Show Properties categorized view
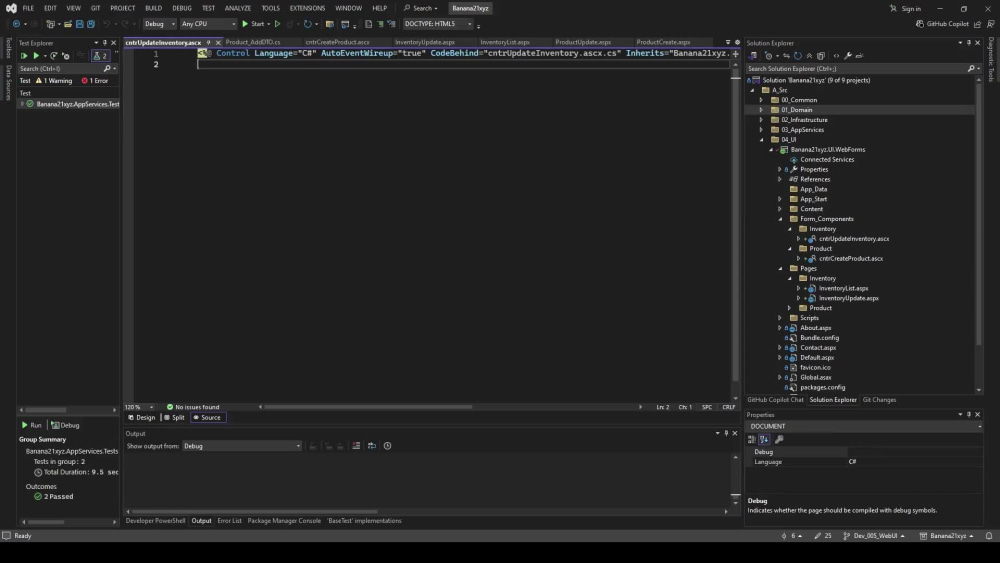 [752, 439]
